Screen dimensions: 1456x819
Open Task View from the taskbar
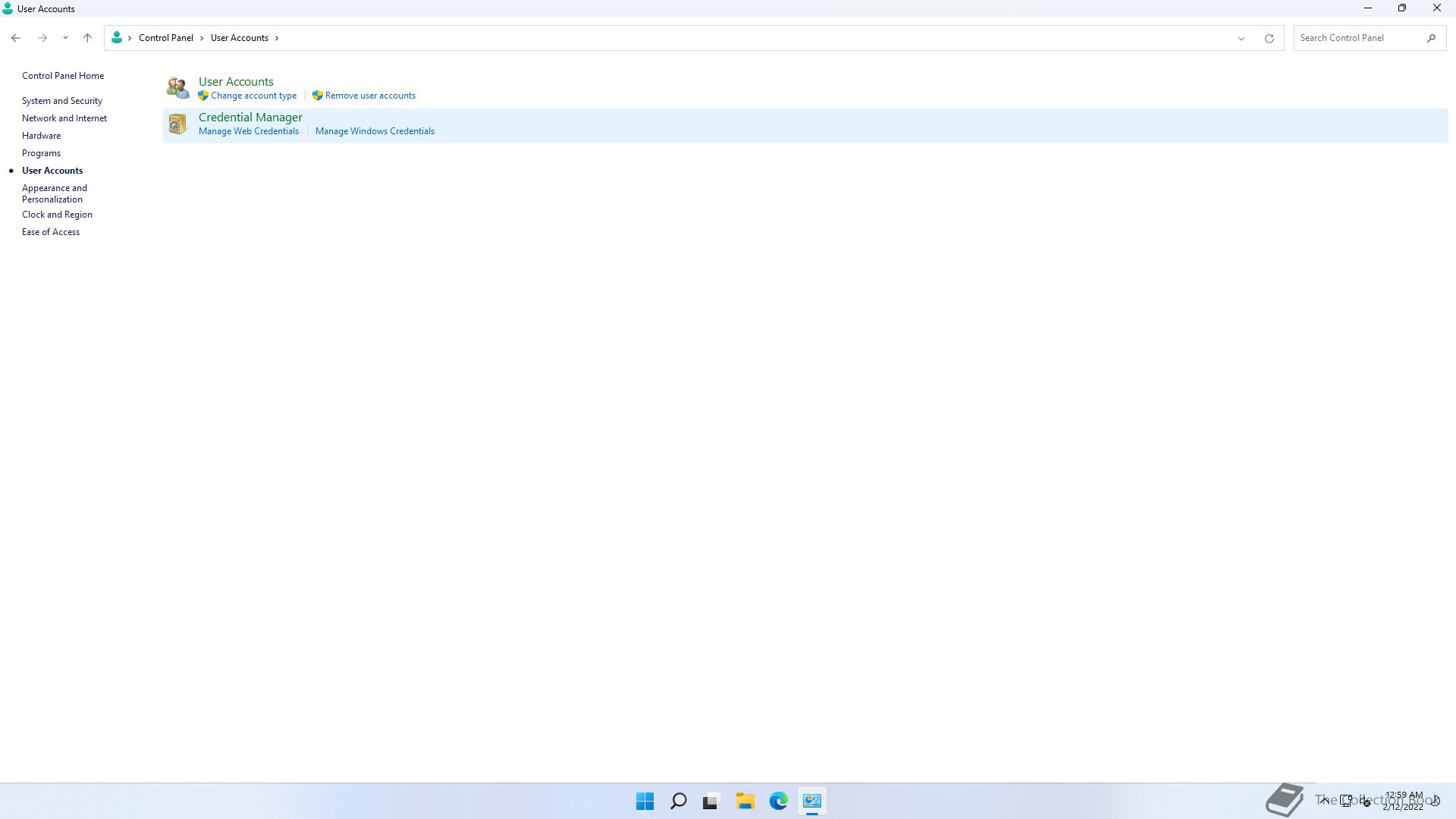(x=711, y=801)
